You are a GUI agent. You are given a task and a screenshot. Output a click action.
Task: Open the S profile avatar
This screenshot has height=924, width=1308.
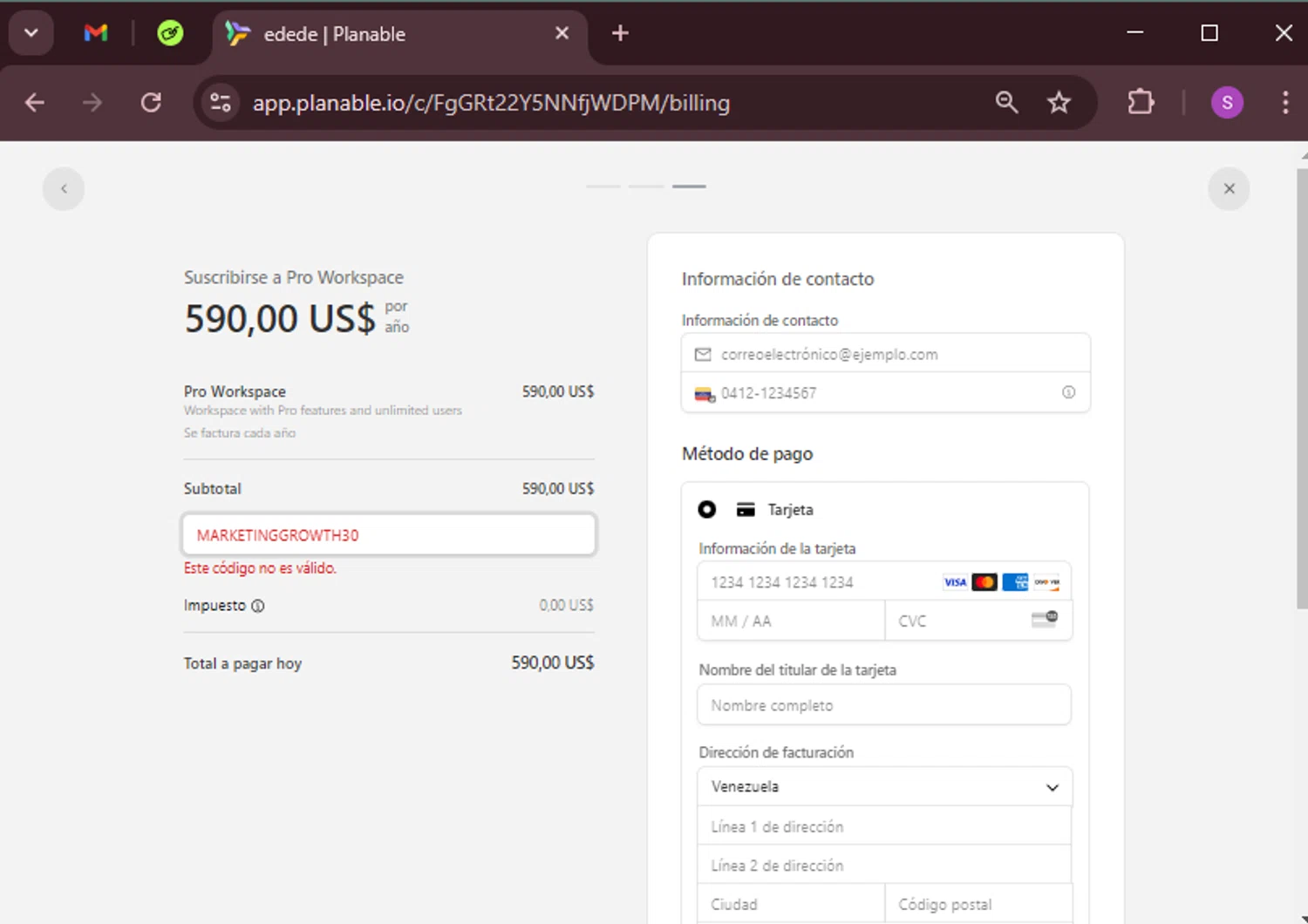pos(1227,103)
